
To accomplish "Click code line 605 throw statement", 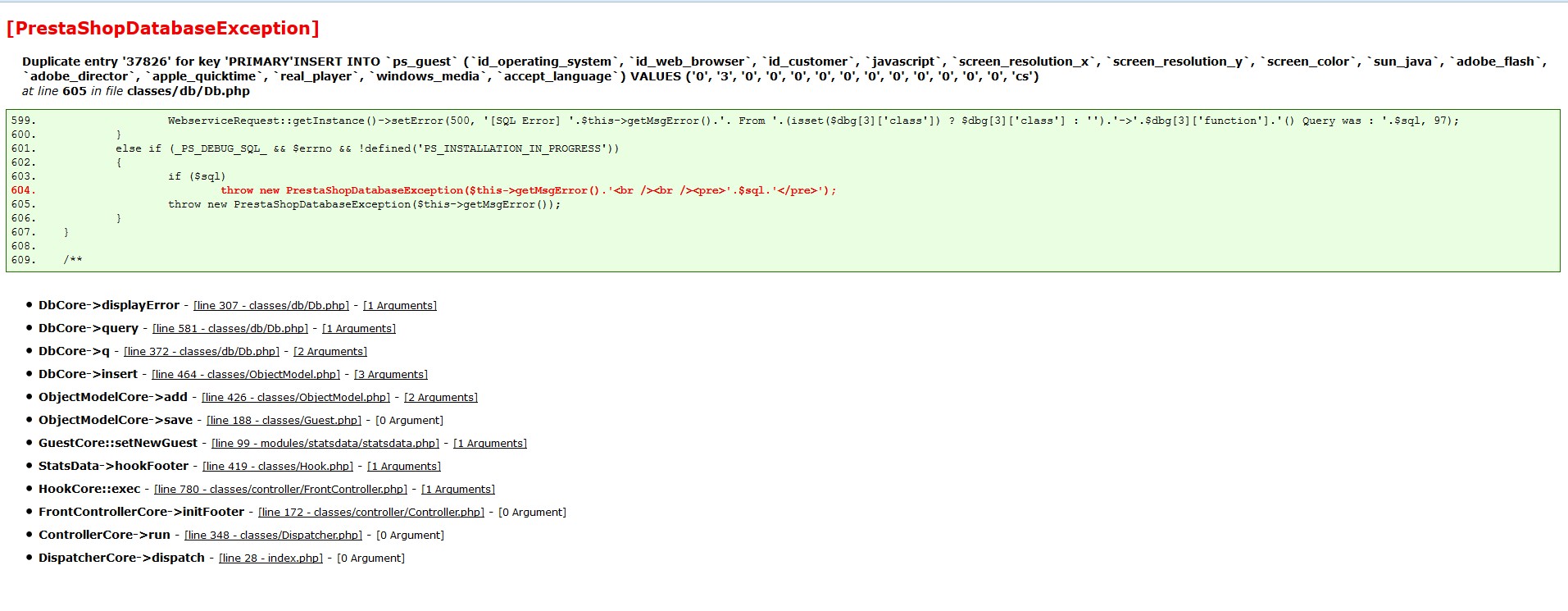I will pos(365,204).
